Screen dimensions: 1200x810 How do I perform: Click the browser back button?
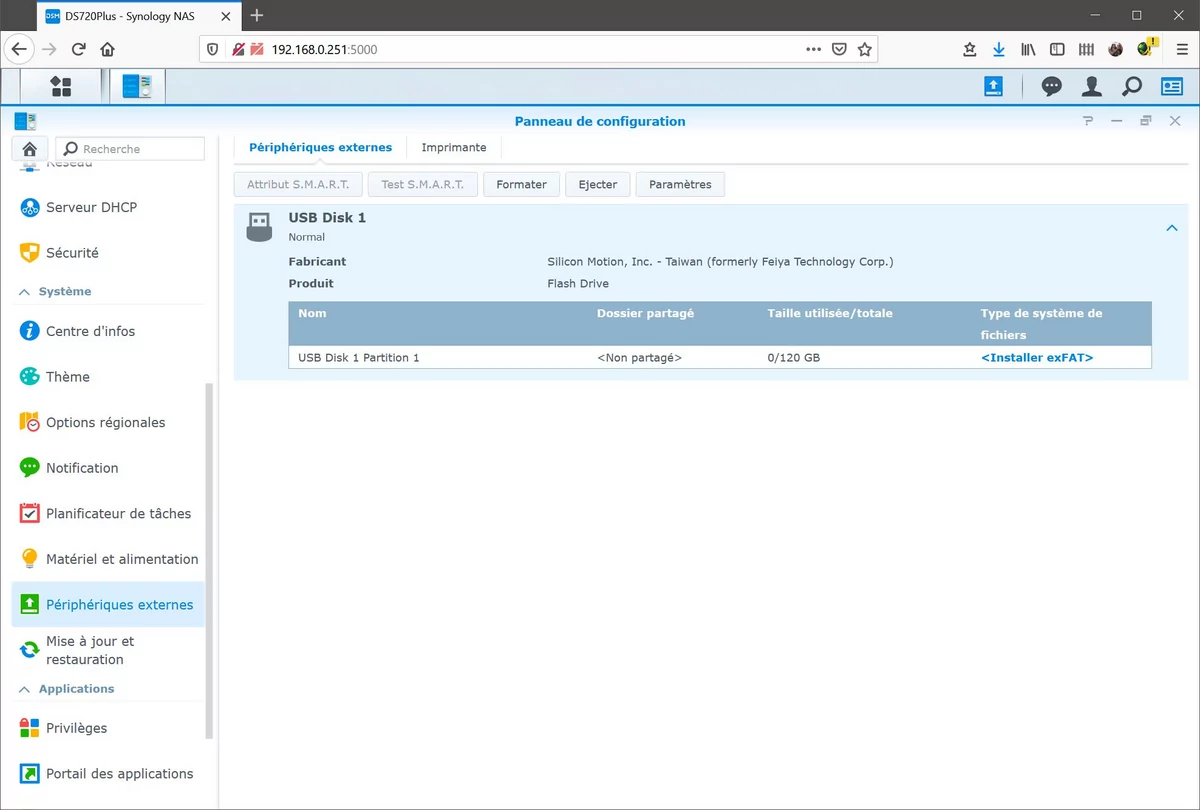[21, 49]
